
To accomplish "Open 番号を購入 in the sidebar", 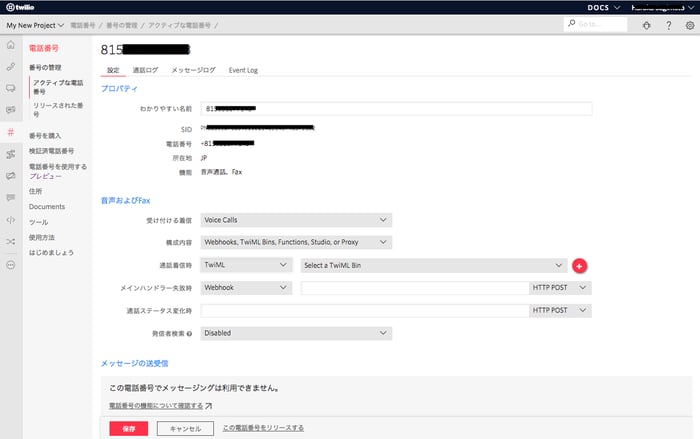I will pos(45,135).
